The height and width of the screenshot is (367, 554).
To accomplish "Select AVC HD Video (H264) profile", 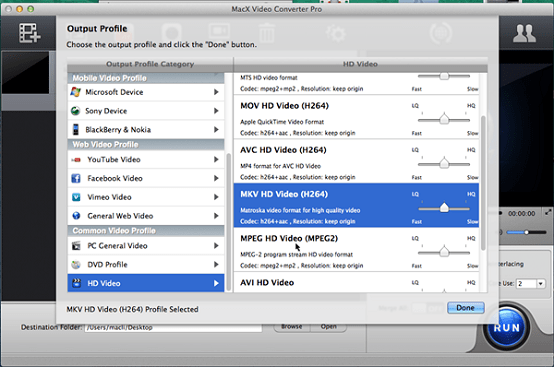I will click(356, 161).
